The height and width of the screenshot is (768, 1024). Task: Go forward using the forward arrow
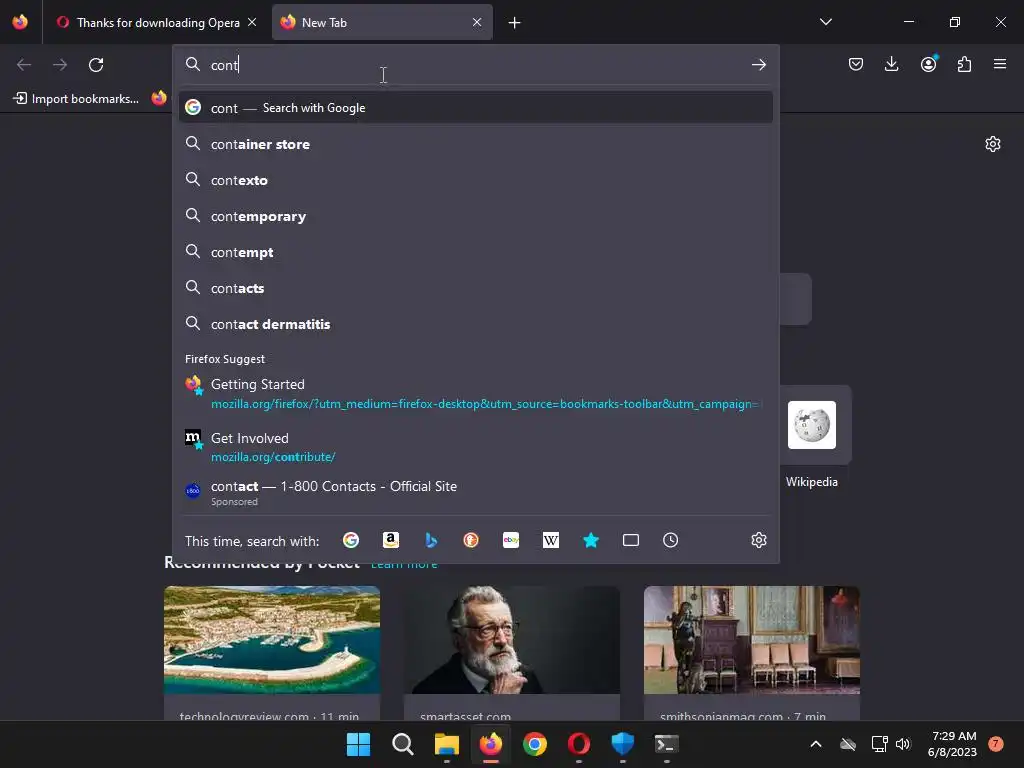tap(60, 65)
